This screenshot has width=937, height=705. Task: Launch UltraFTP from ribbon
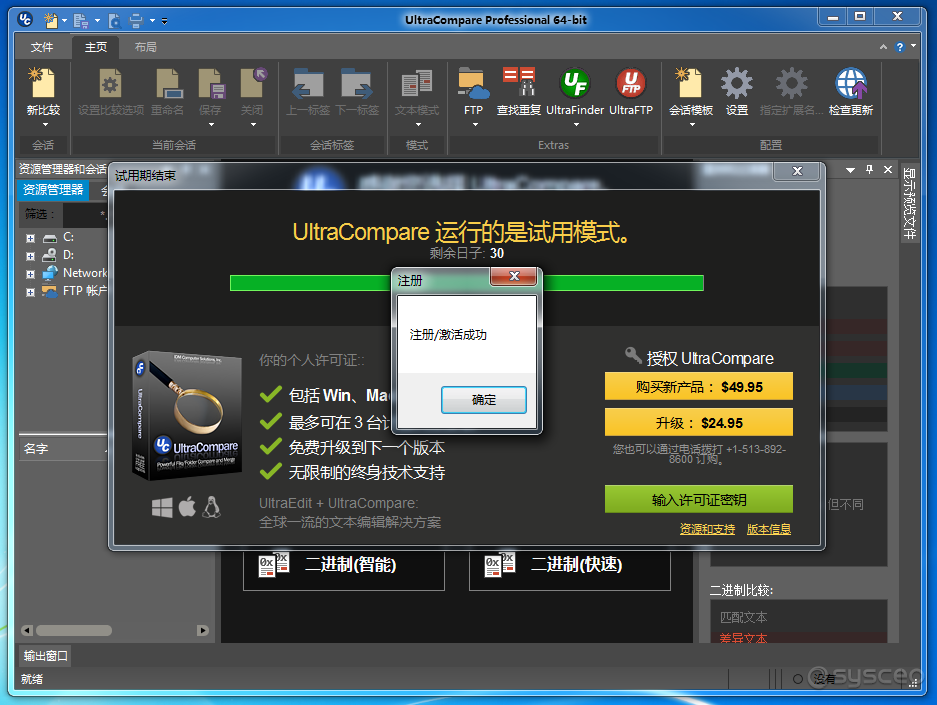631,83
